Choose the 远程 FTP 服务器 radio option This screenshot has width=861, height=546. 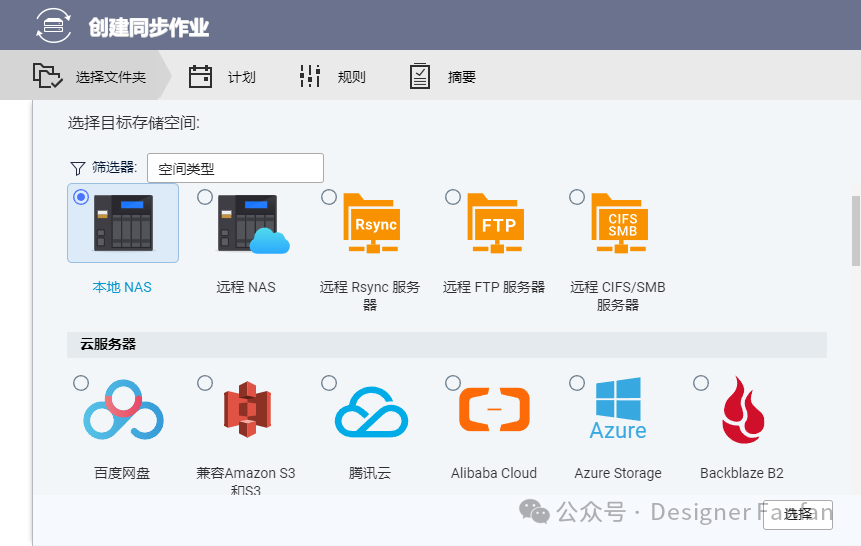(x=453, y=197)
